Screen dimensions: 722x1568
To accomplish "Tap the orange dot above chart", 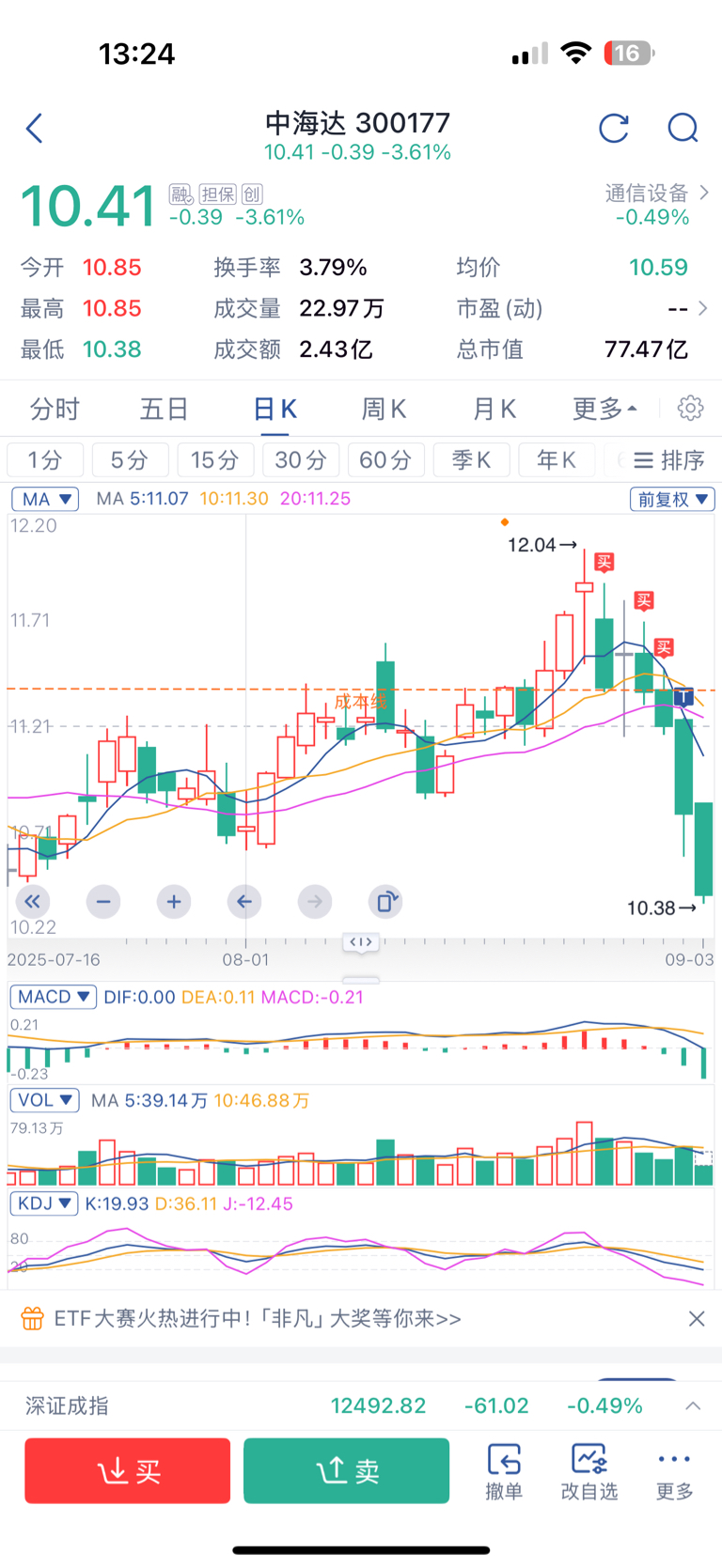I will [505, 522].
